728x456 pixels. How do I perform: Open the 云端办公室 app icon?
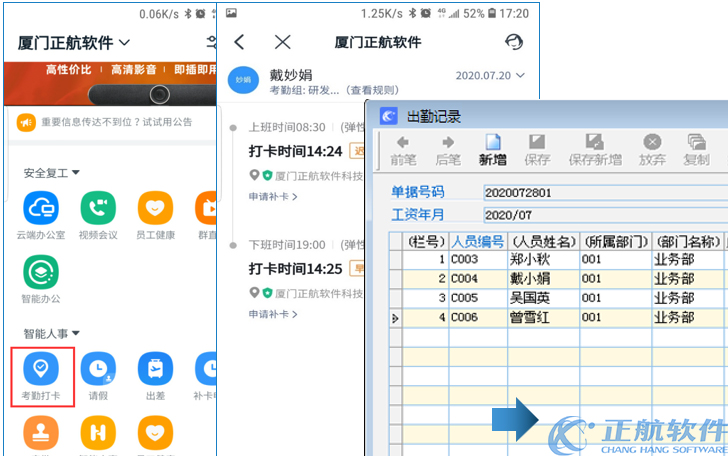click(x=41, y=208)
